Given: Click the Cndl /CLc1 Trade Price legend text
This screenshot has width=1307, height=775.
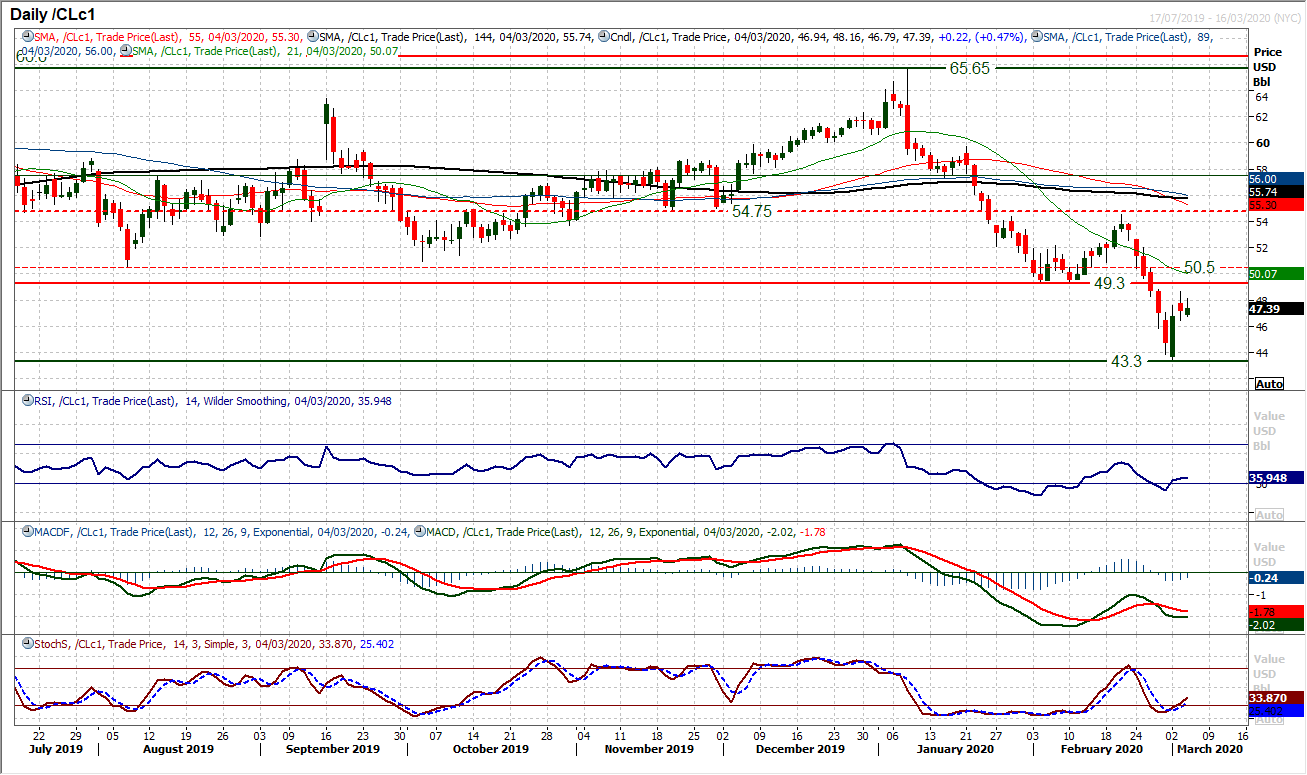Looking at the screenshot, I should click(x=818, y=37).
